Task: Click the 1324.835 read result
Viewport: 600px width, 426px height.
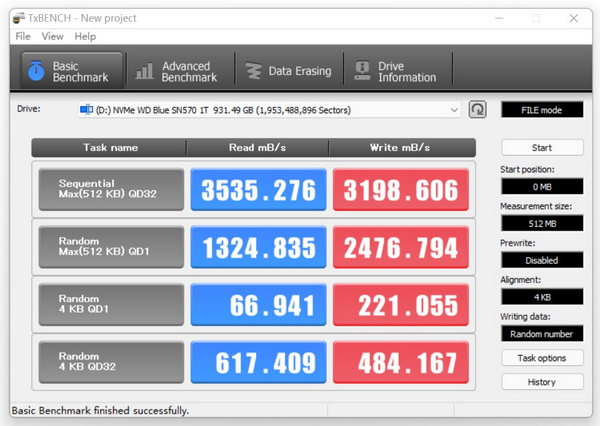Action: [x=258, y=247]
